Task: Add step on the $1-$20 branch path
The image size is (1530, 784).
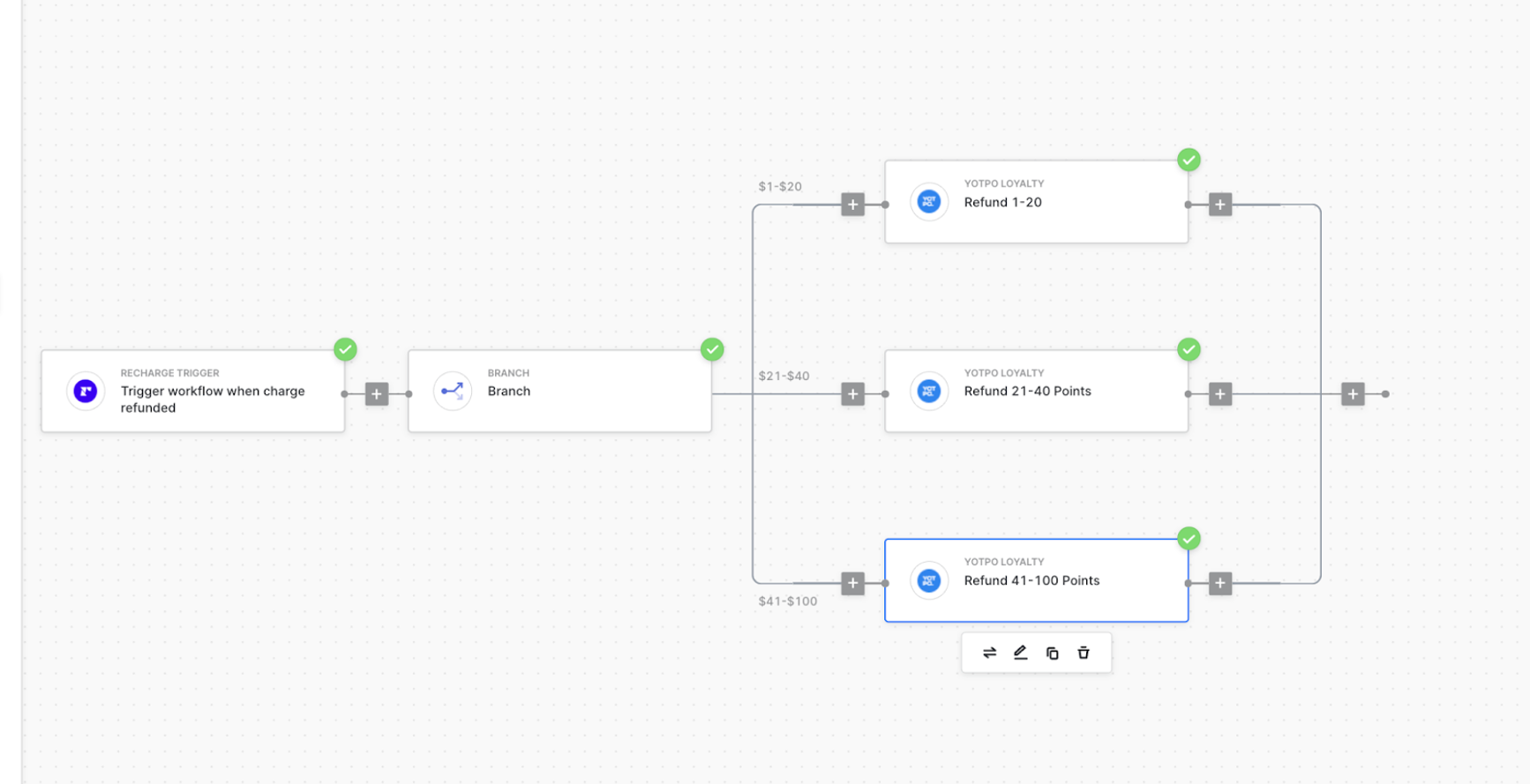Action: [x=852, y=205]
